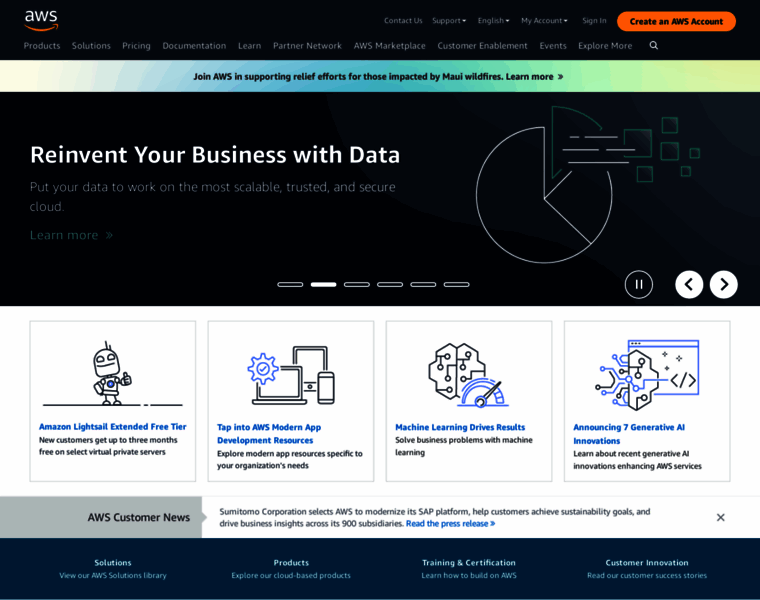760x600 pixels.
Task: Click the Lightsail robot illustration
Action: [112, 374]
